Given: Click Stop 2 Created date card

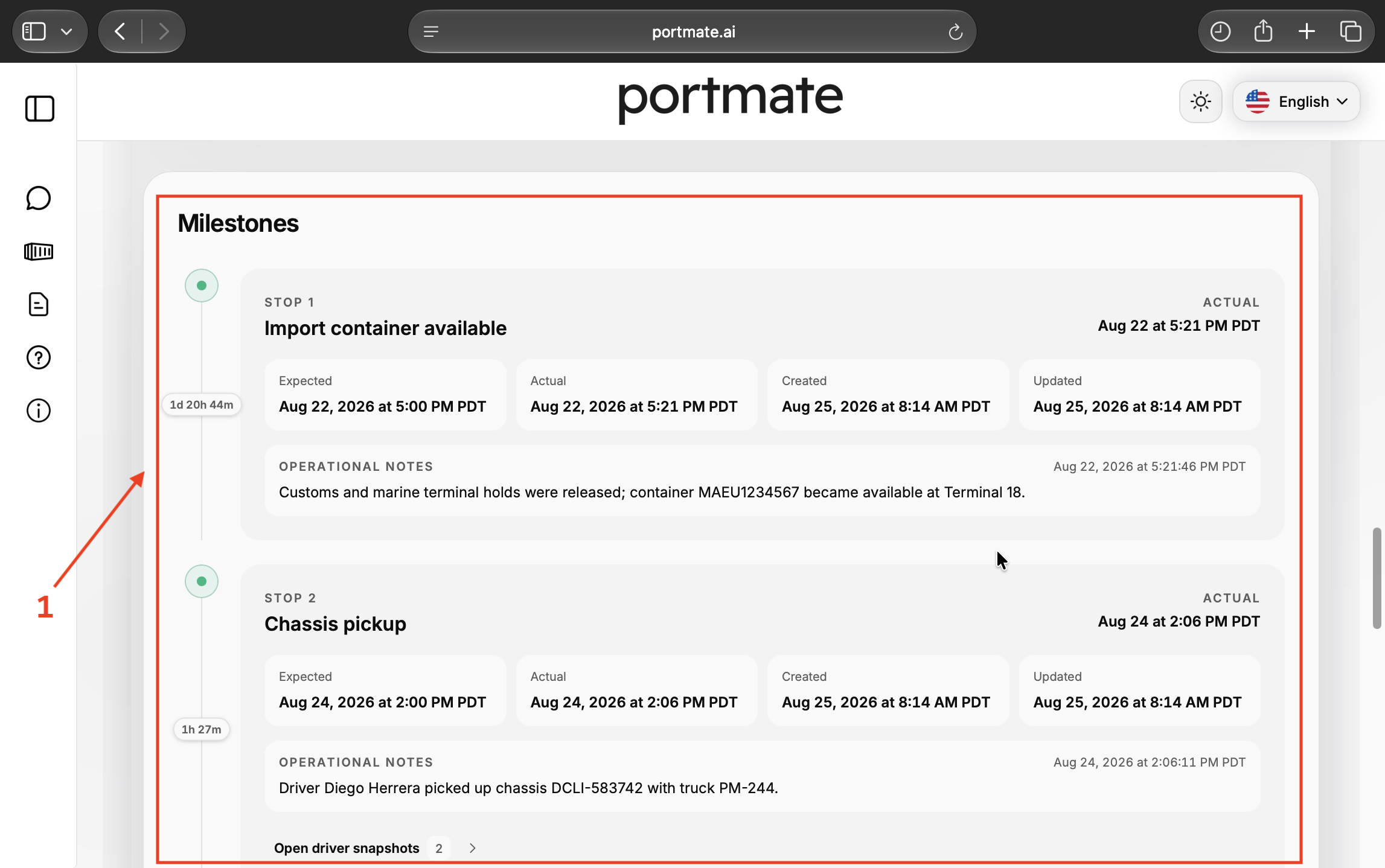Looking at the screenshot, I should 888,691.
